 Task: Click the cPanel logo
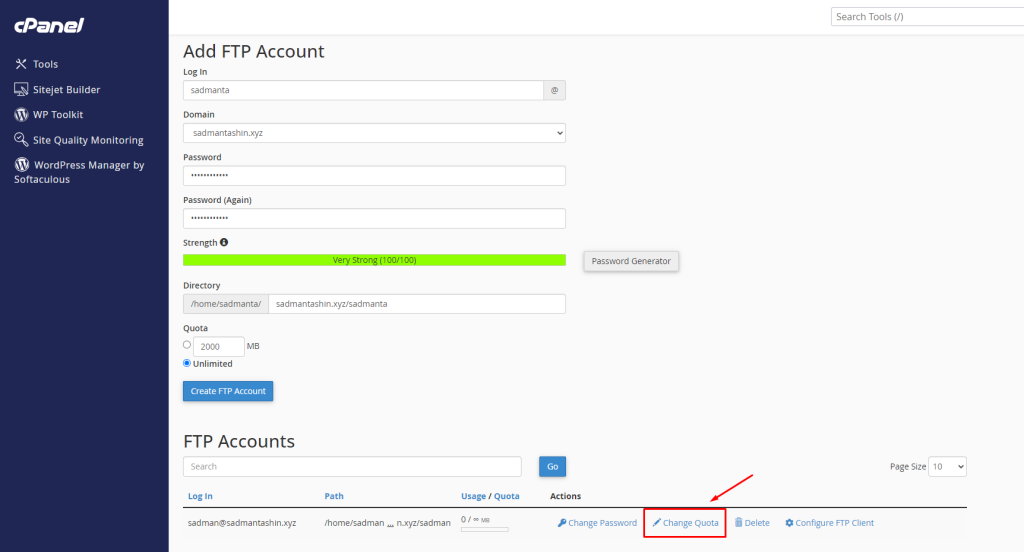click(x=50, y=25)
